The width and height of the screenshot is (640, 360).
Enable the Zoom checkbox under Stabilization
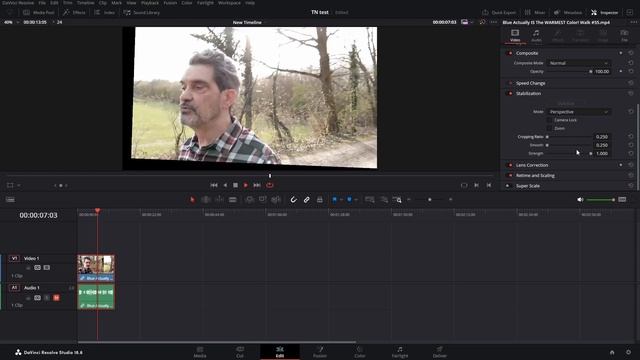[x=549, y=128]
